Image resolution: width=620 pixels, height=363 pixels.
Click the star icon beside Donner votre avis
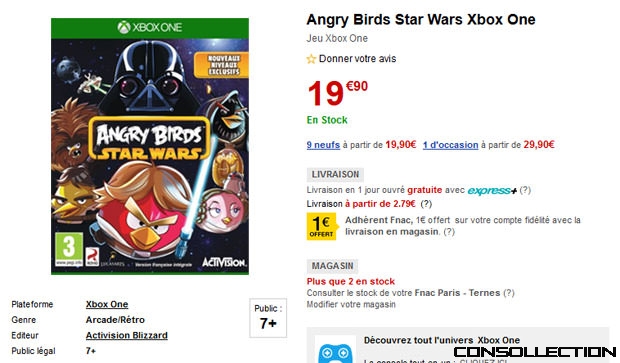point(311,59)
